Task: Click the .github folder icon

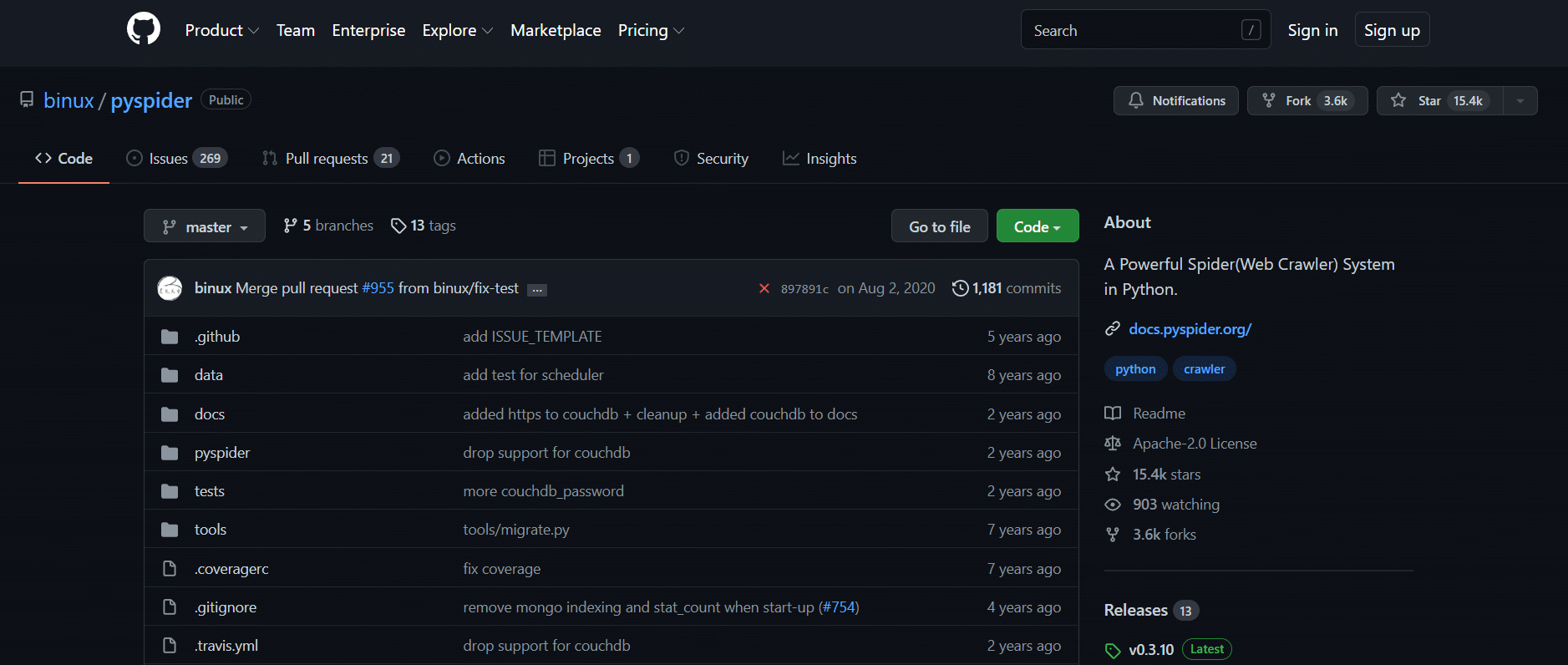Action: [170, 337]
